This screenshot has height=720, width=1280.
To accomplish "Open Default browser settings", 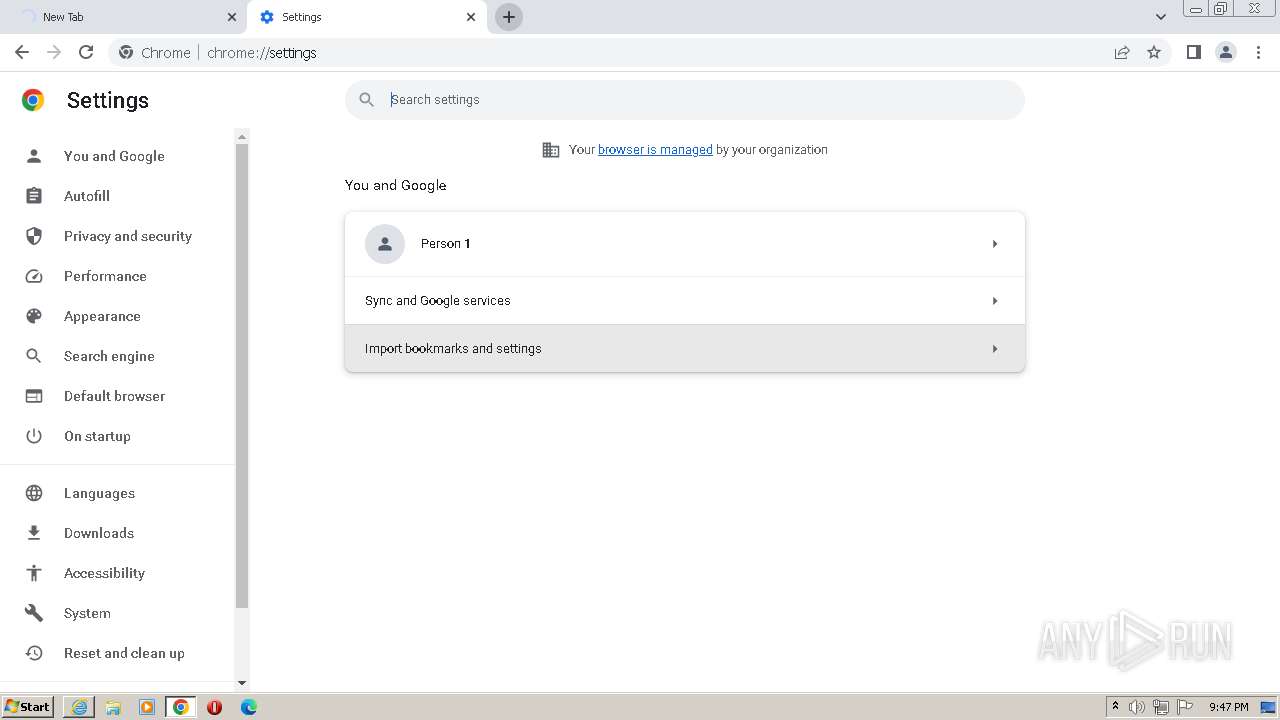I will [x=114, y=396].
